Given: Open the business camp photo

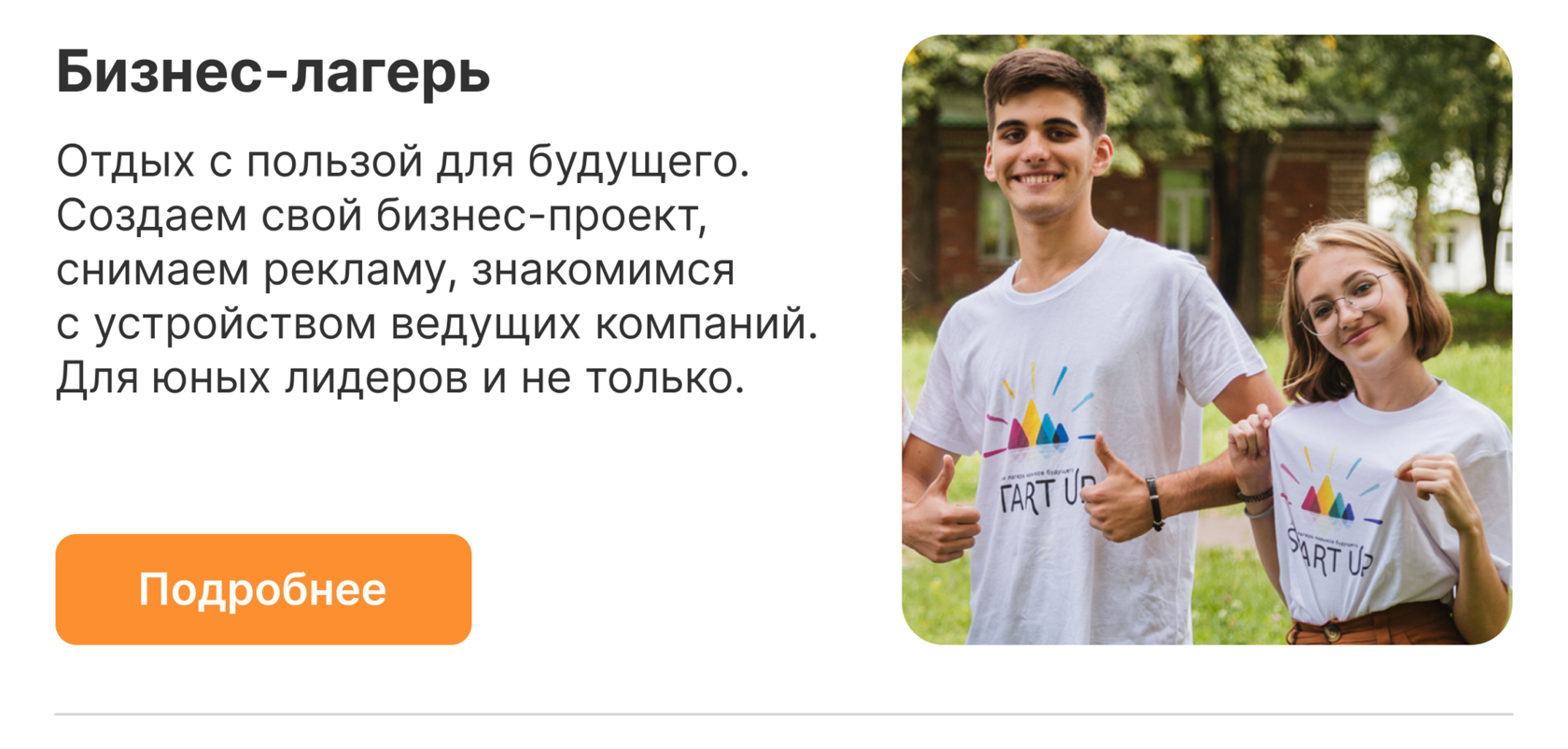Looking at the screenshot, I should pos(1207,339).
